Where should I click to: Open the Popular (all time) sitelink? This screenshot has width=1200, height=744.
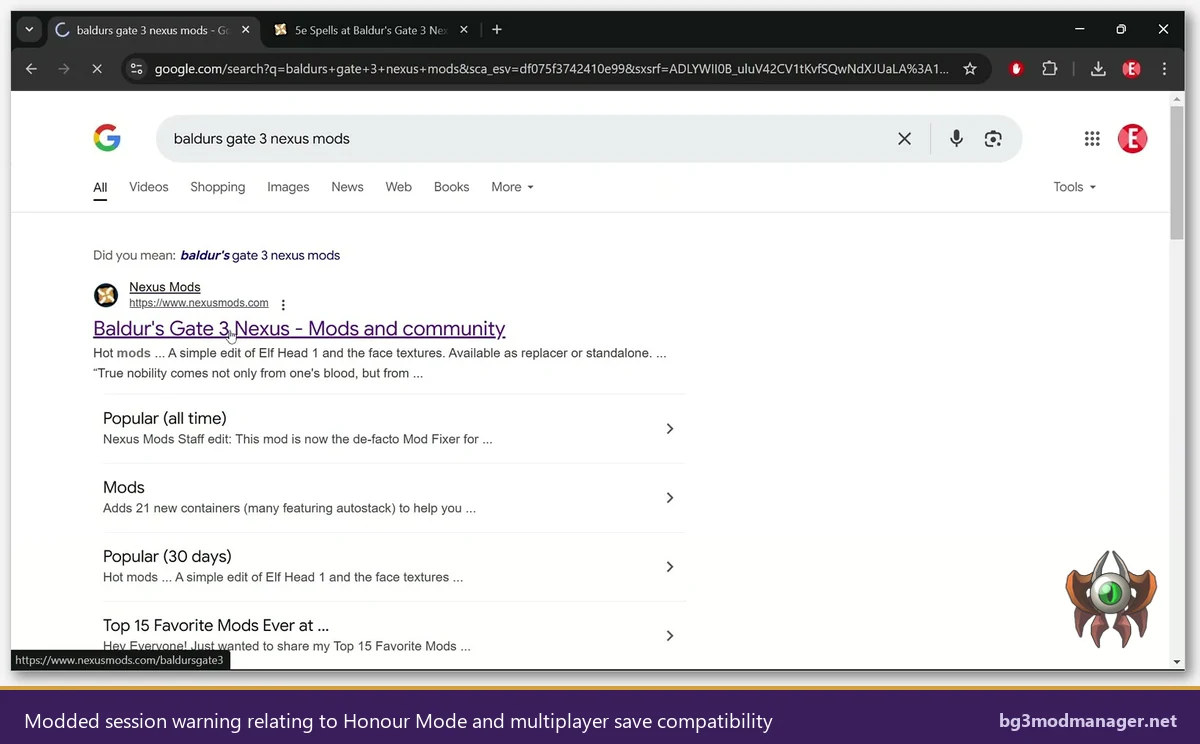[165, 418]
